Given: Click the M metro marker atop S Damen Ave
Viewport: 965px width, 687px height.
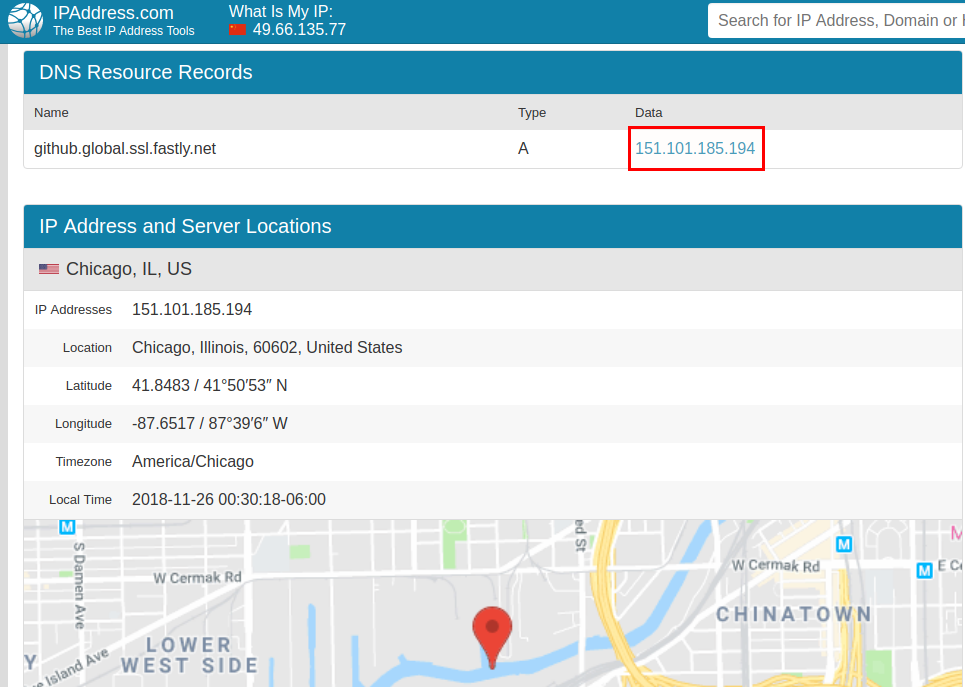Looking at the screenshot, I should coord(67,526).
